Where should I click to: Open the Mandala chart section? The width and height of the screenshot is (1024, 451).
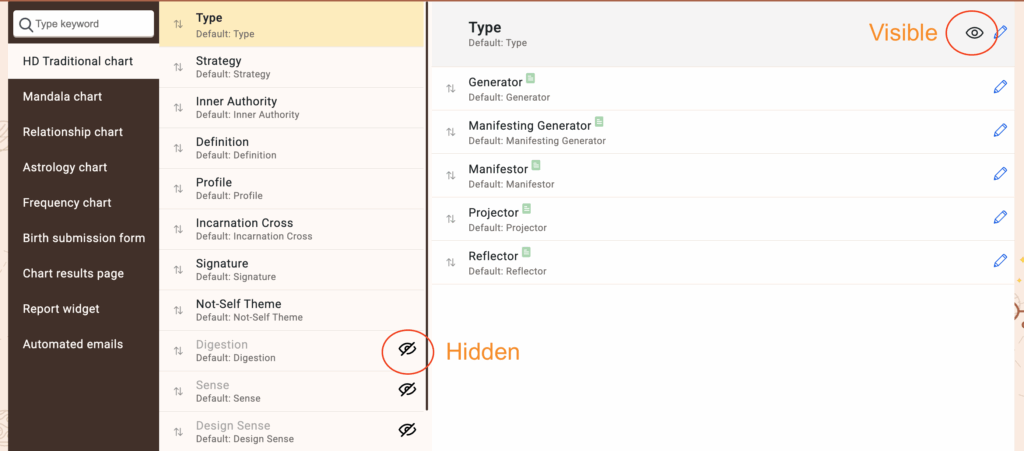[62, 97]
